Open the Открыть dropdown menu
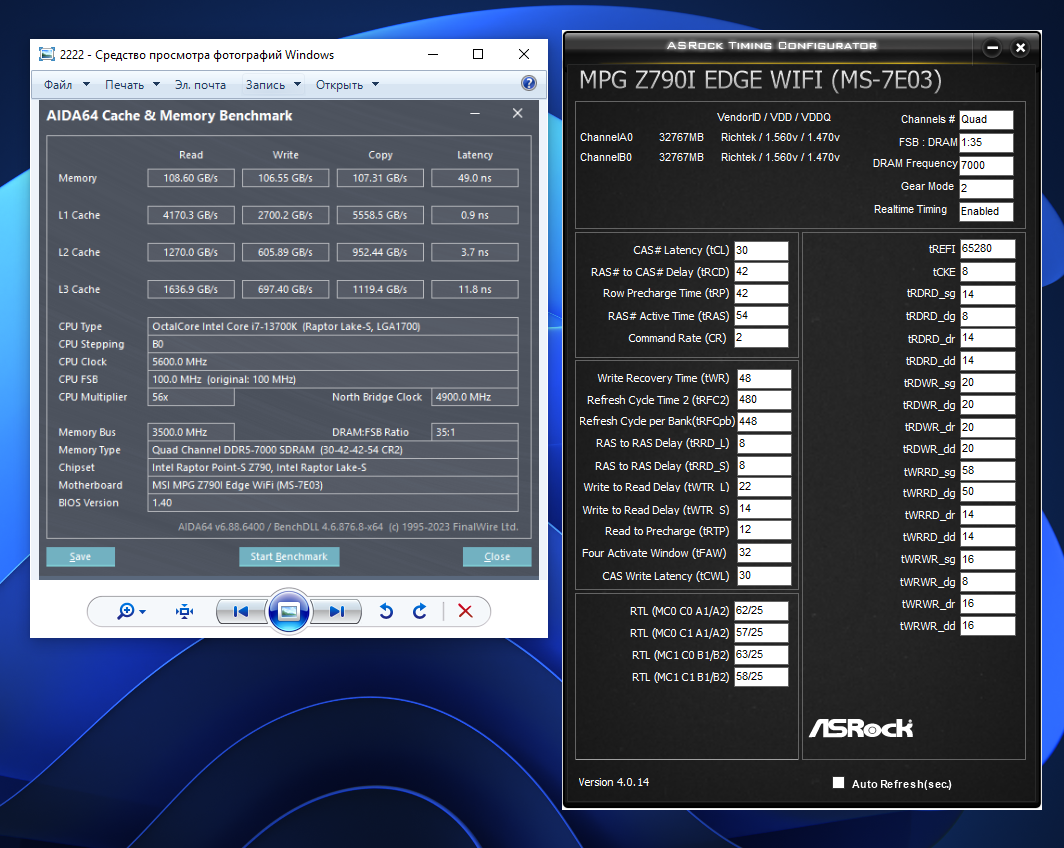The image size is (1064, 848). click(347, 85)
